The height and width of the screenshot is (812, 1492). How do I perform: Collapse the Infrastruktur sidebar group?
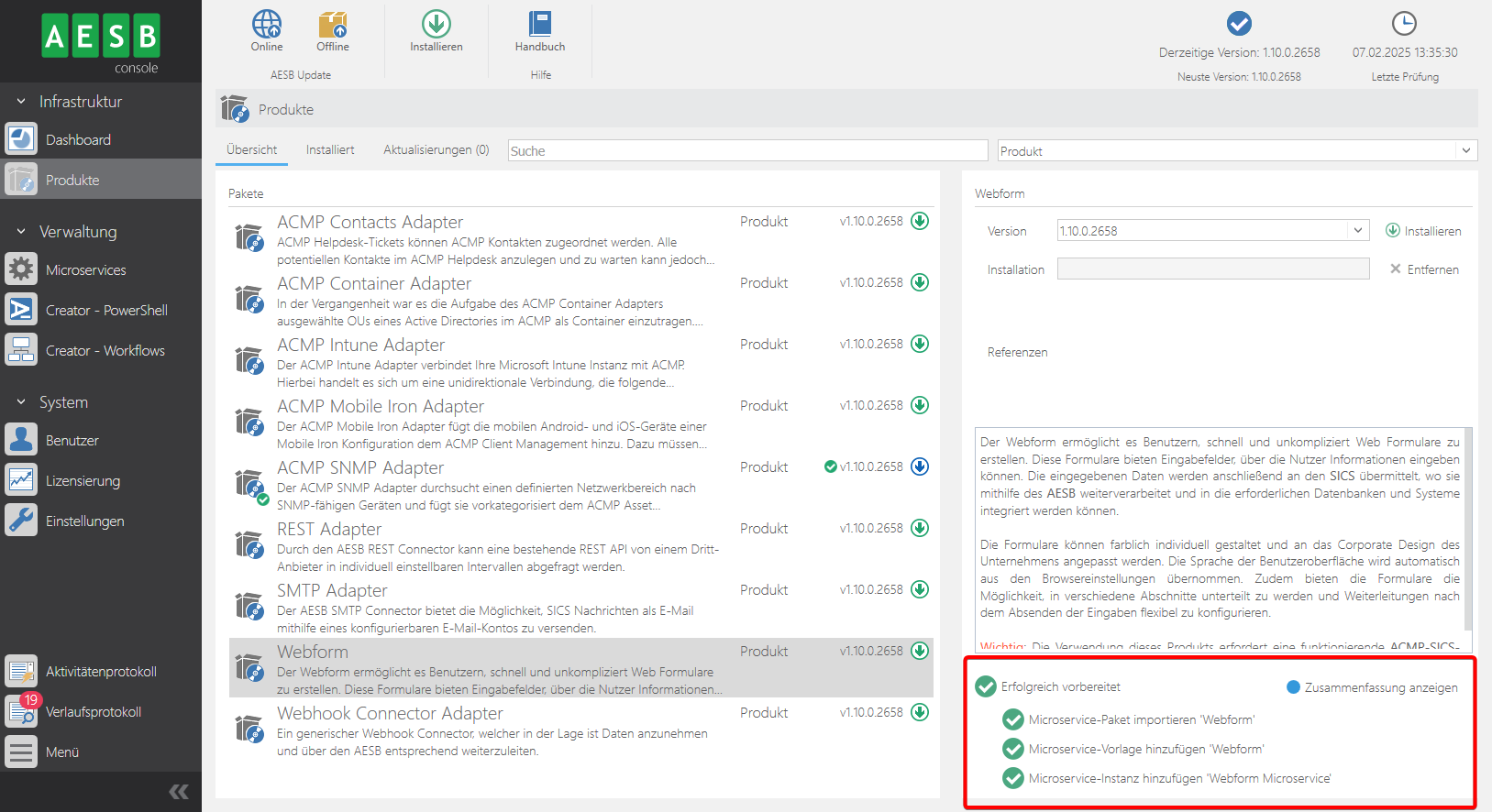click(21, 102)
